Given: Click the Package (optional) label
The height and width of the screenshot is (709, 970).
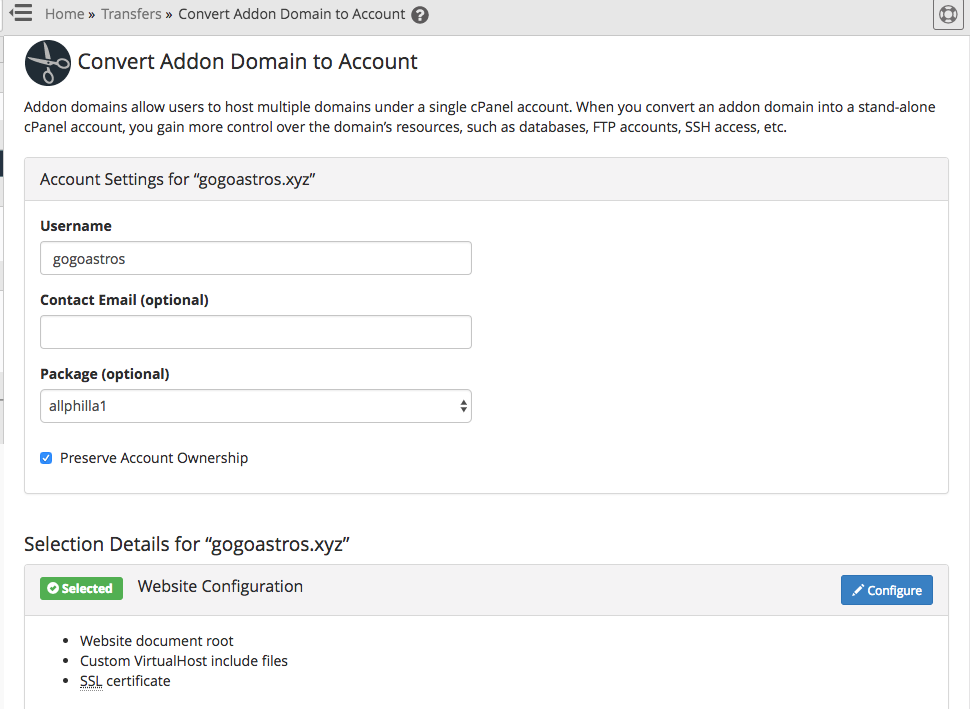Looking at the screenshot, I should 105,374.
